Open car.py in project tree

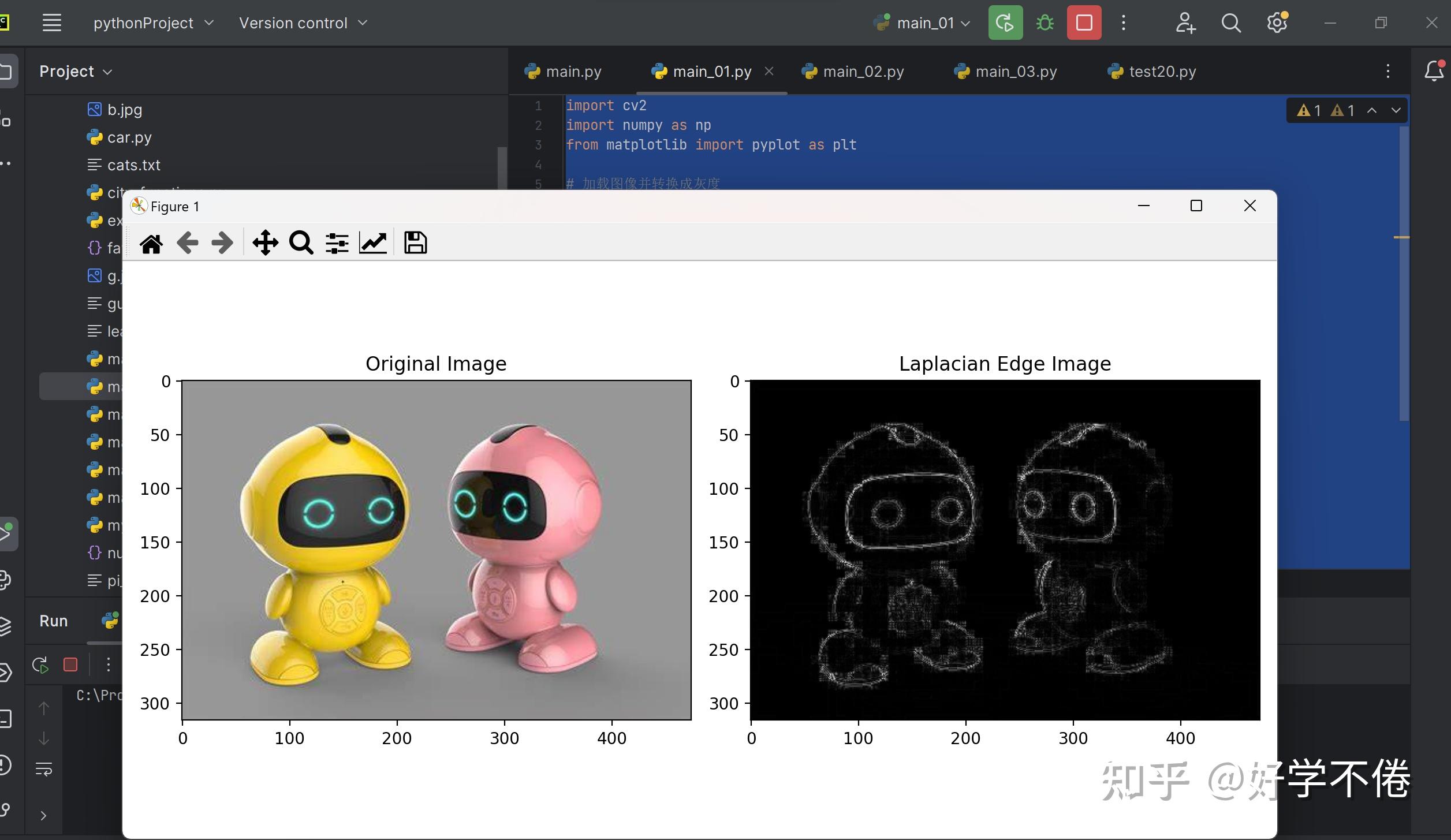[120, 137]
